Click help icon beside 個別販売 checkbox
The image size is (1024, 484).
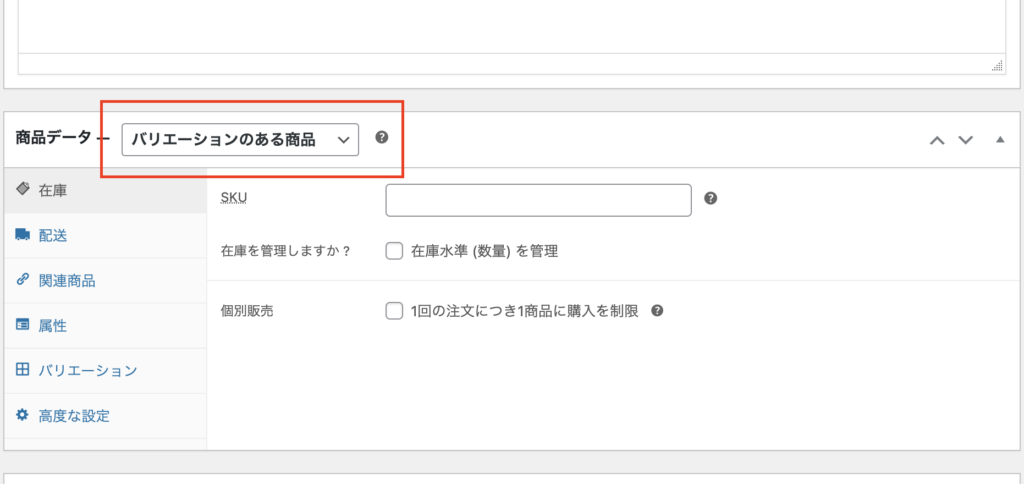pyautogui.click(x=657, y=311)
